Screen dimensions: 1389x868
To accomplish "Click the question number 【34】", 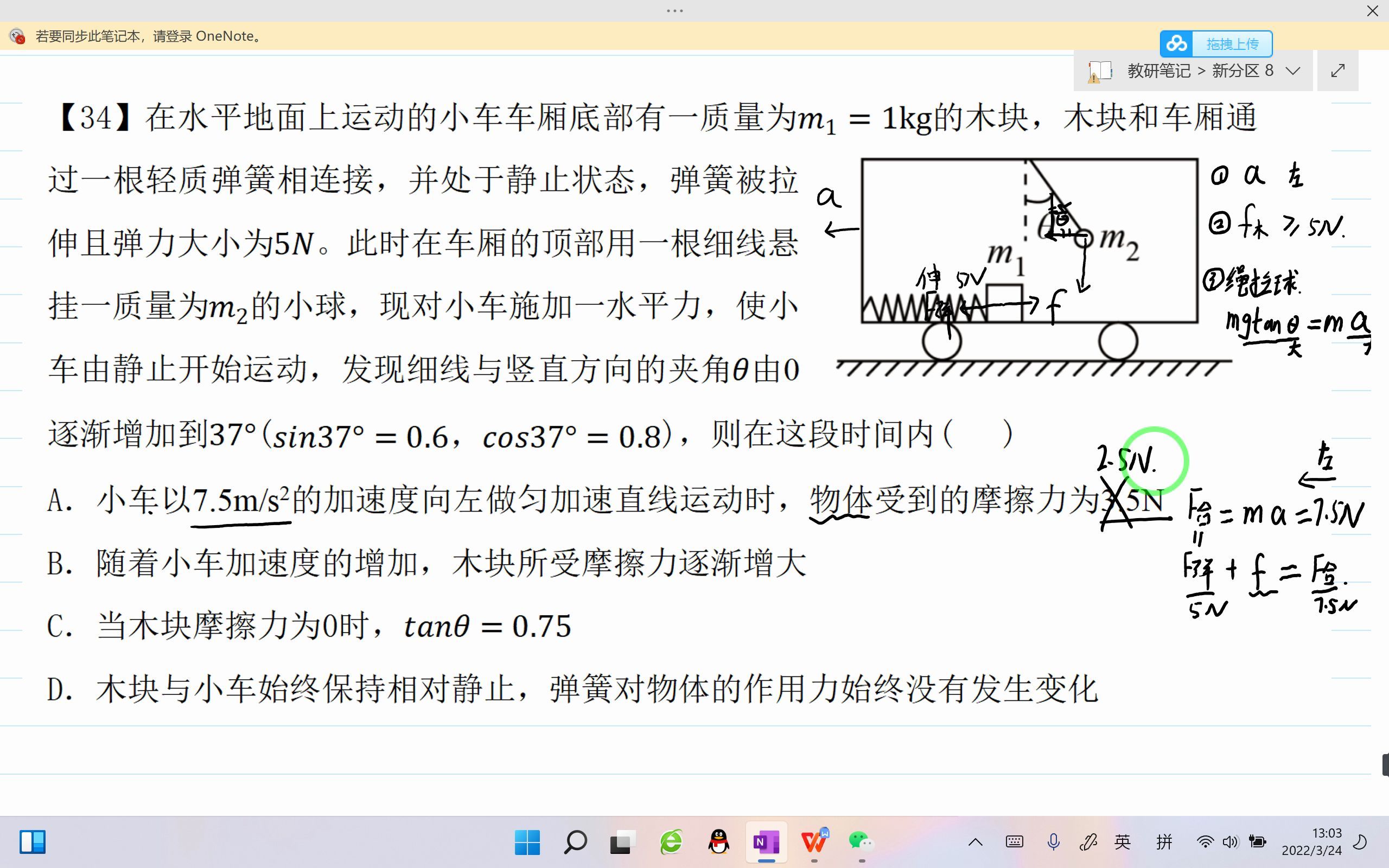I will pos(96,118).
